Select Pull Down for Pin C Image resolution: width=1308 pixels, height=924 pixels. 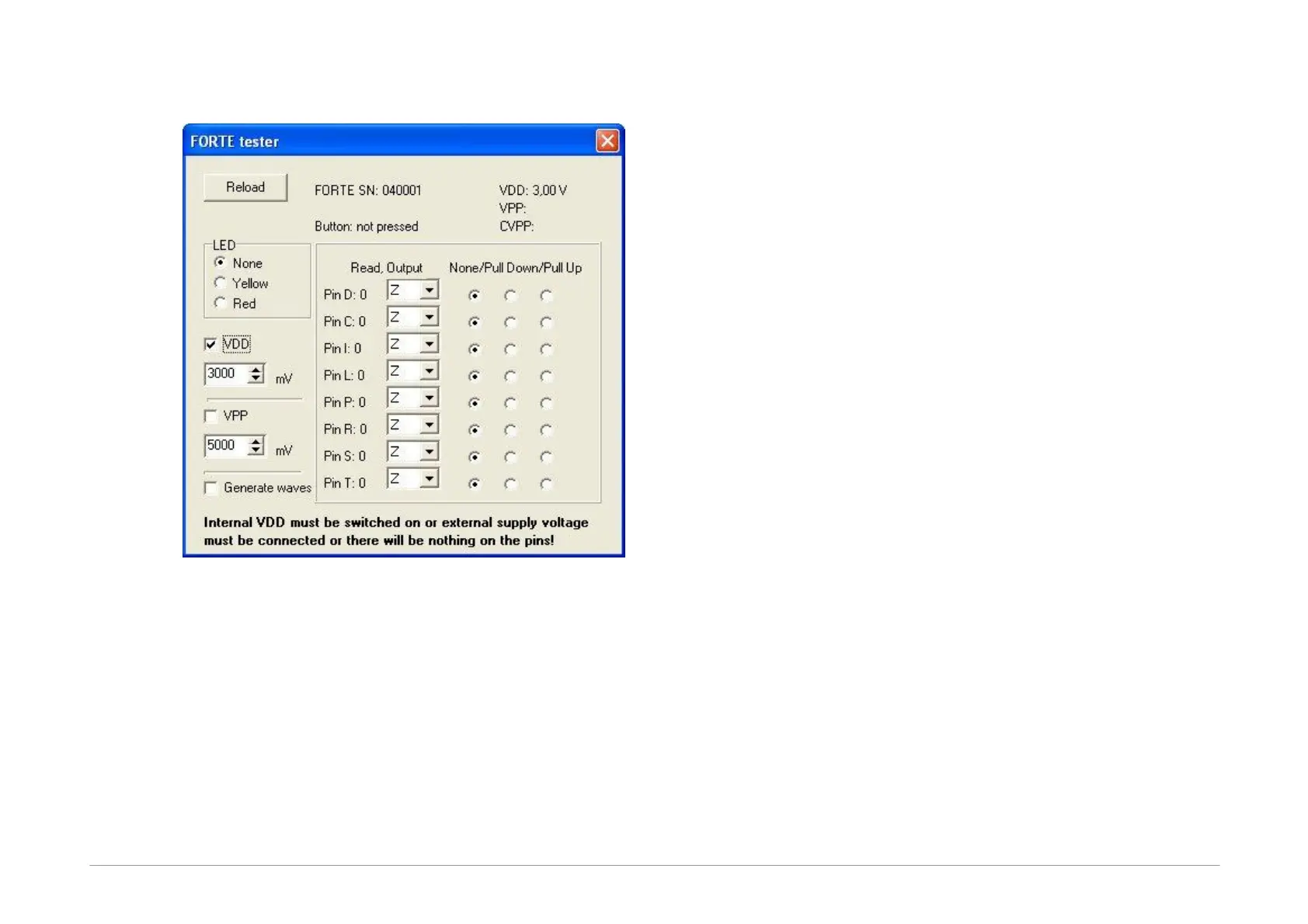click(510, 322)
